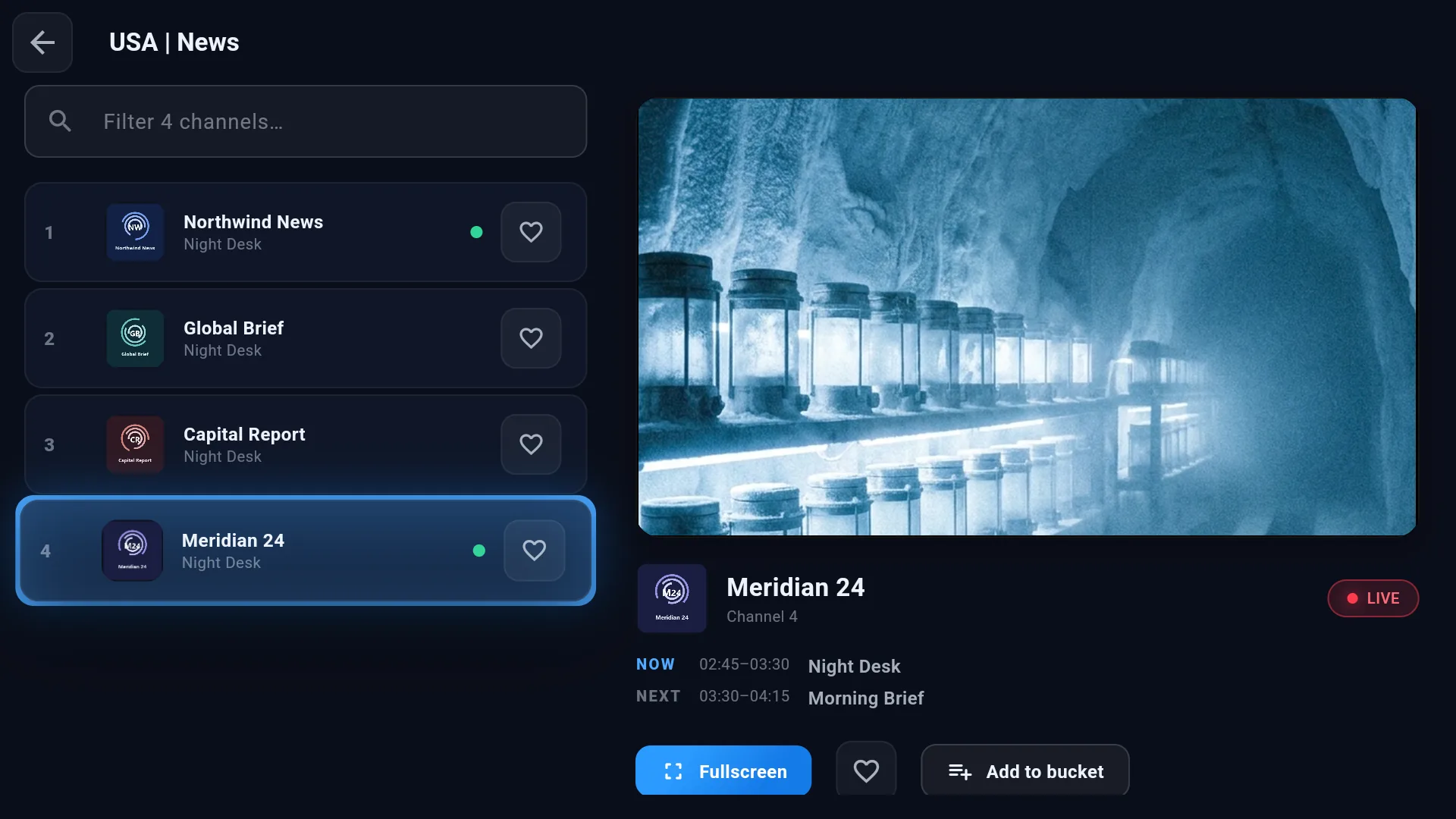The width and height of the screenshot is (1456, 819).
Task: Favorite Capital Report with its heart
Action: [531, 444]
